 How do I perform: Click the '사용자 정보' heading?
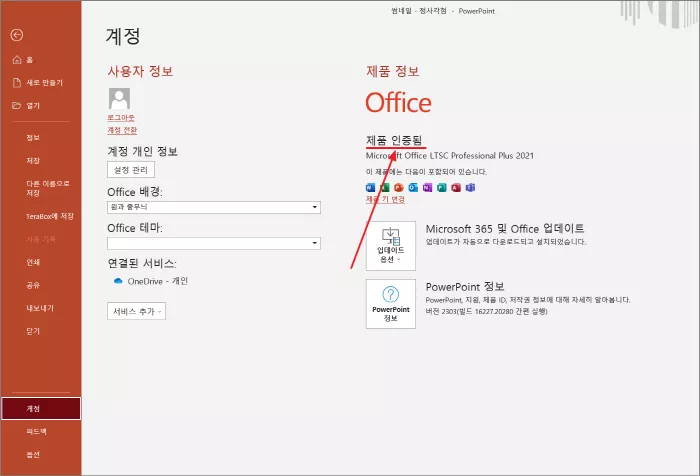pyautogui.click(x=140, y=71)
